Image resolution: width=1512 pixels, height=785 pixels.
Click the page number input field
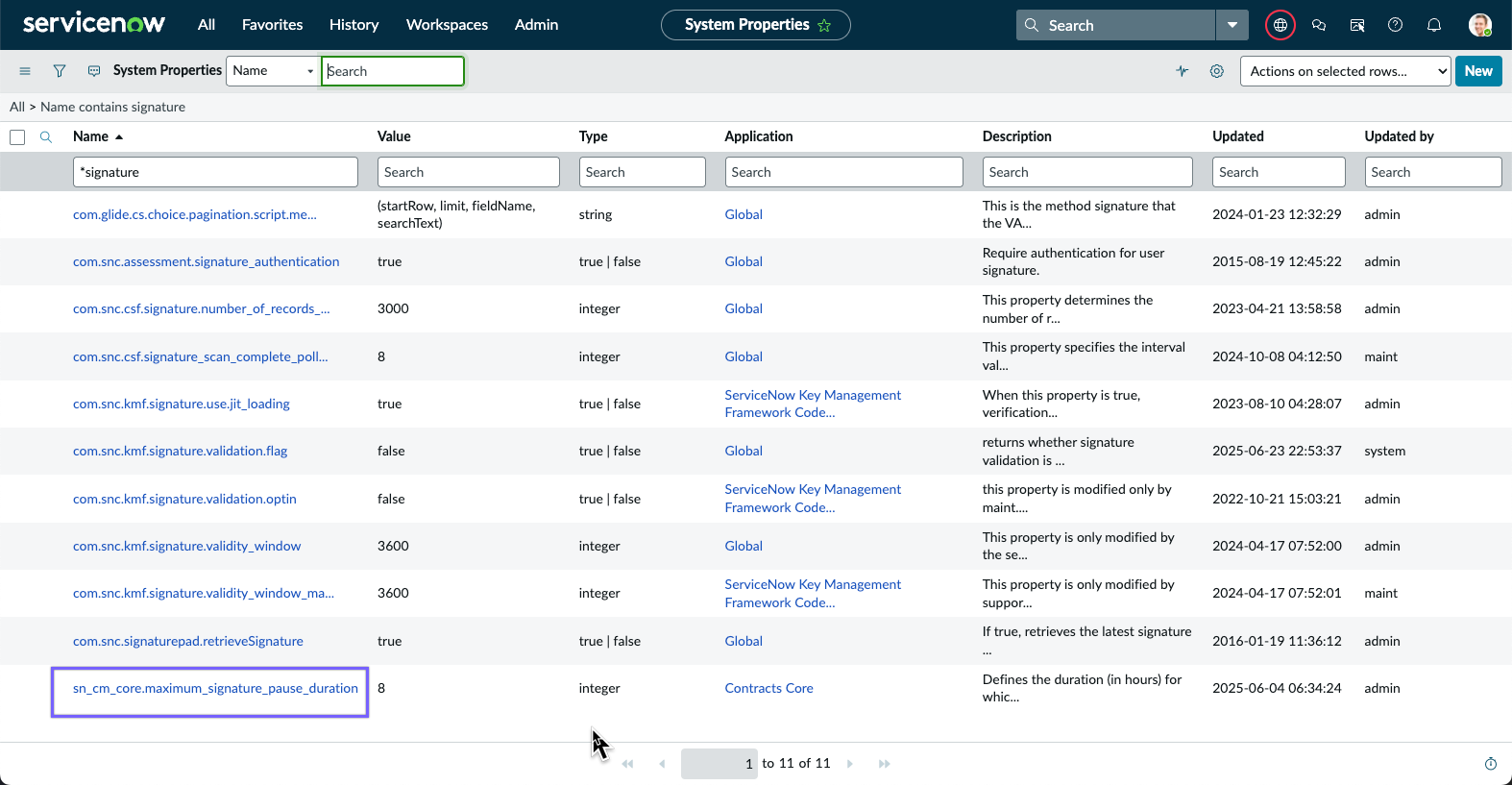click(x=719, y=764)
